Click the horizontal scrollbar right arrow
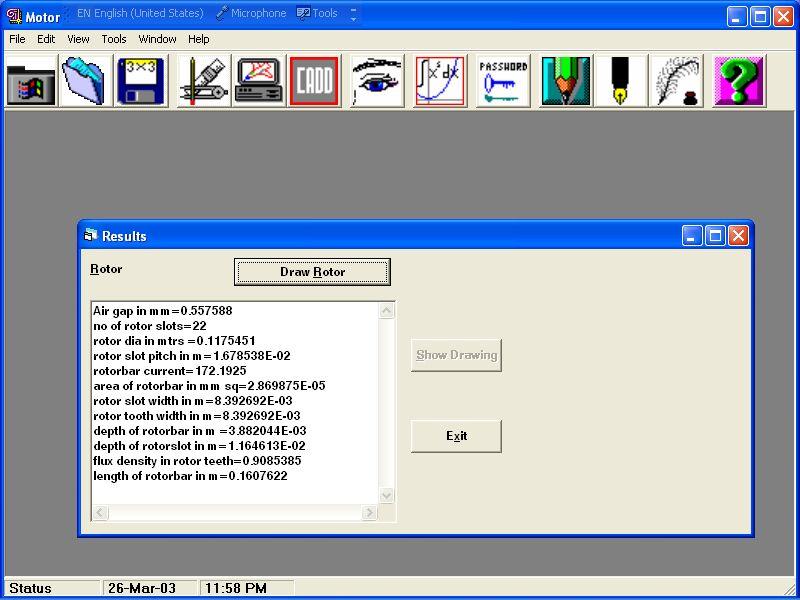800x600 pixels. coord(369,513)
